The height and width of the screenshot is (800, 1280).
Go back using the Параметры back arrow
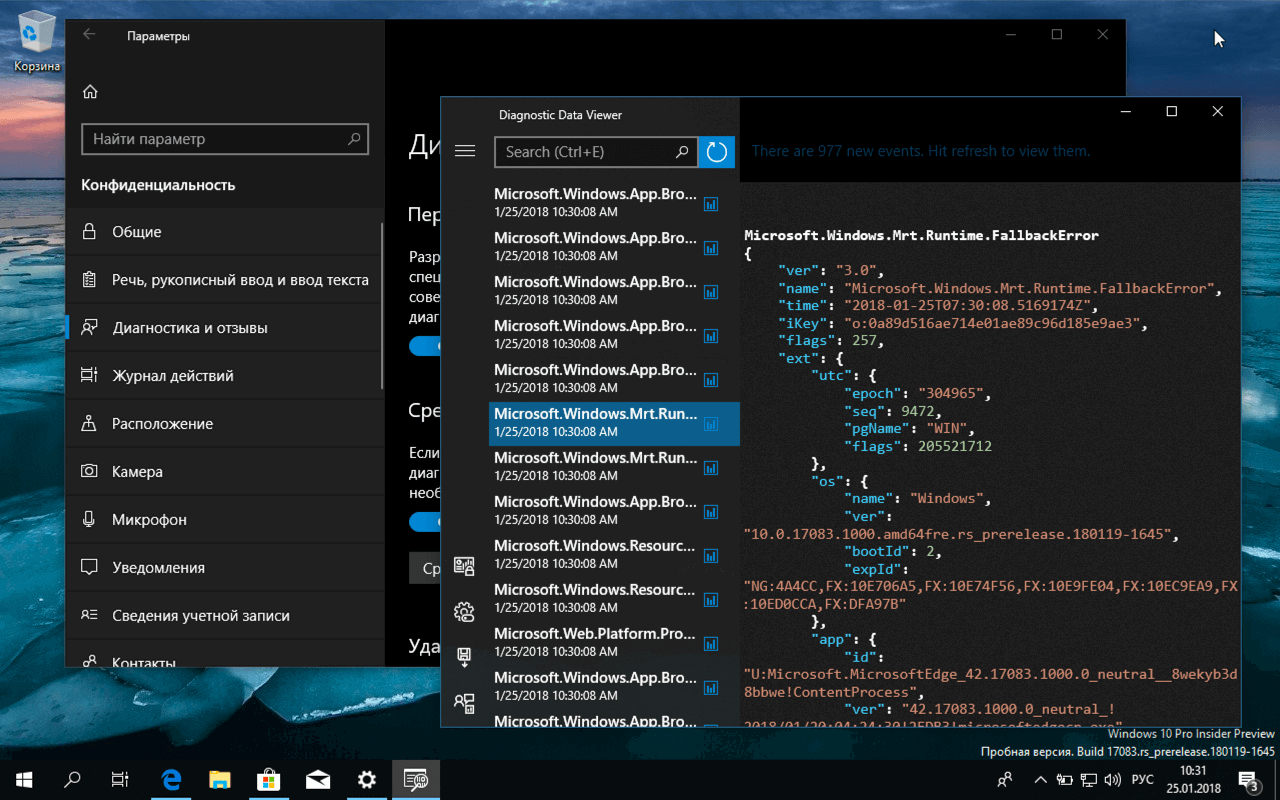(90, 35)
